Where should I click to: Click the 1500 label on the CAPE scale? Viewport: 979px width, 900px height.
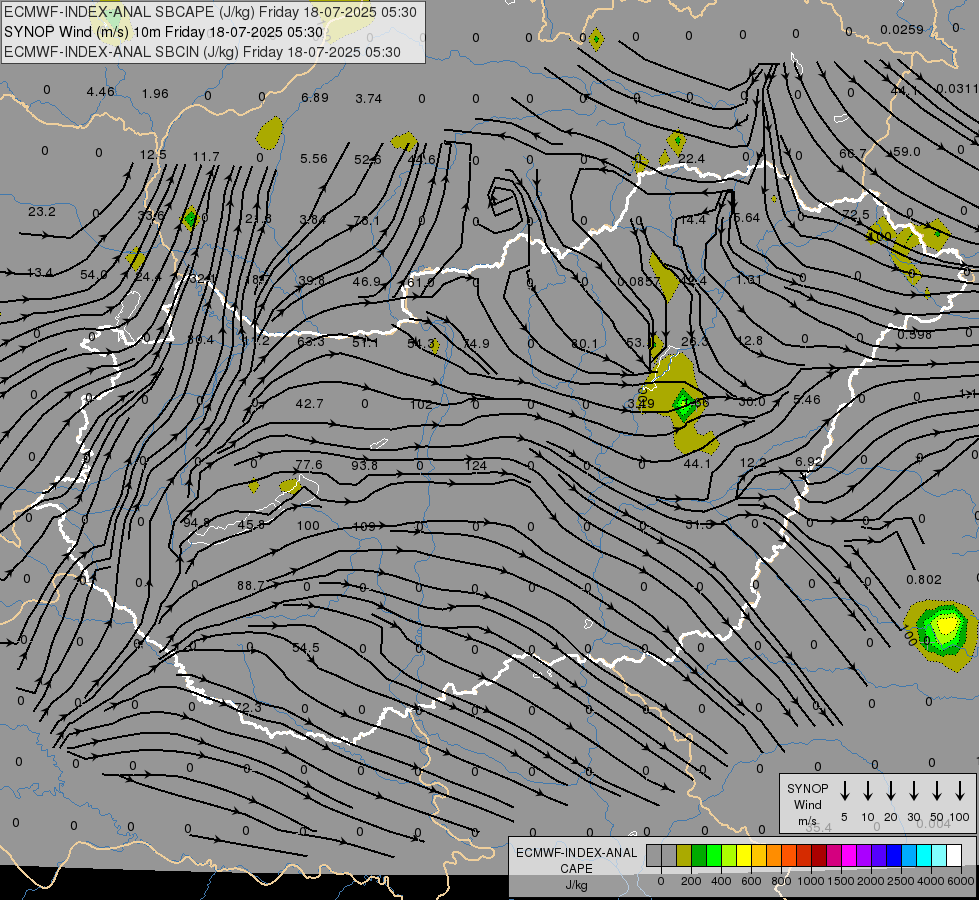pyautogui.click(x=840, y=881)
